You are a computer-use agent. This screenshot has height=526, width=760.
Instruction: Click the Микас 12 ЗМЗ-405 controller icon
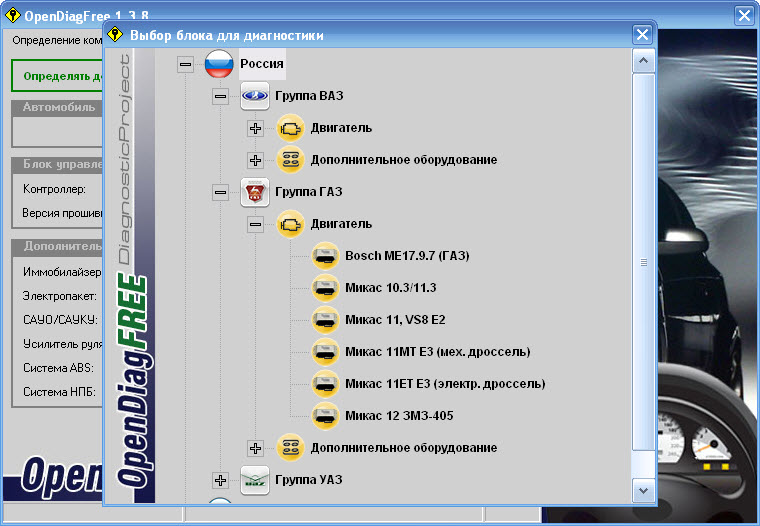(x=325, y=416)
